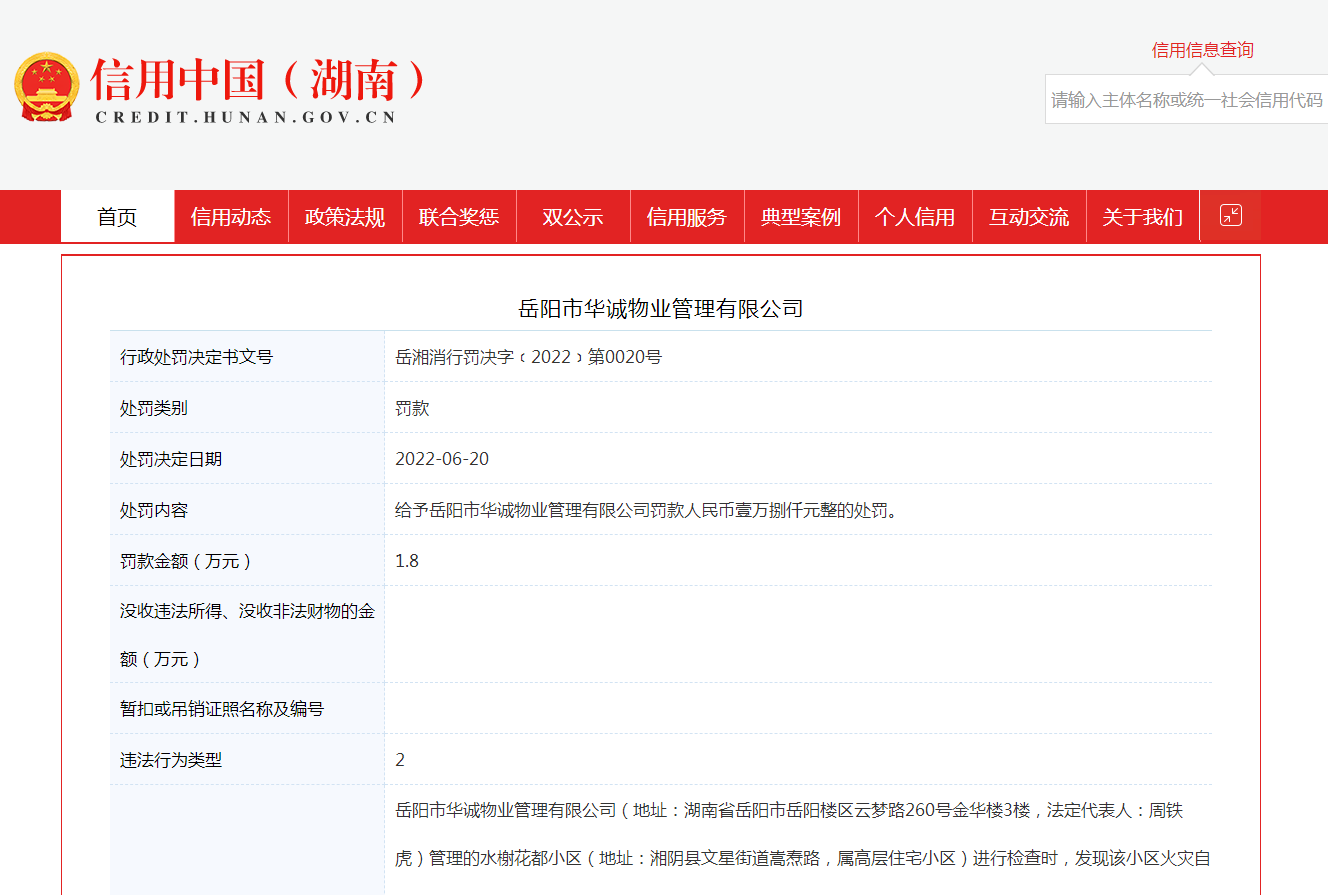Screen dimensions: 1328x895
Task: Select 联合奖惩 in the navigation bar
Action: [x=459, y=216]
